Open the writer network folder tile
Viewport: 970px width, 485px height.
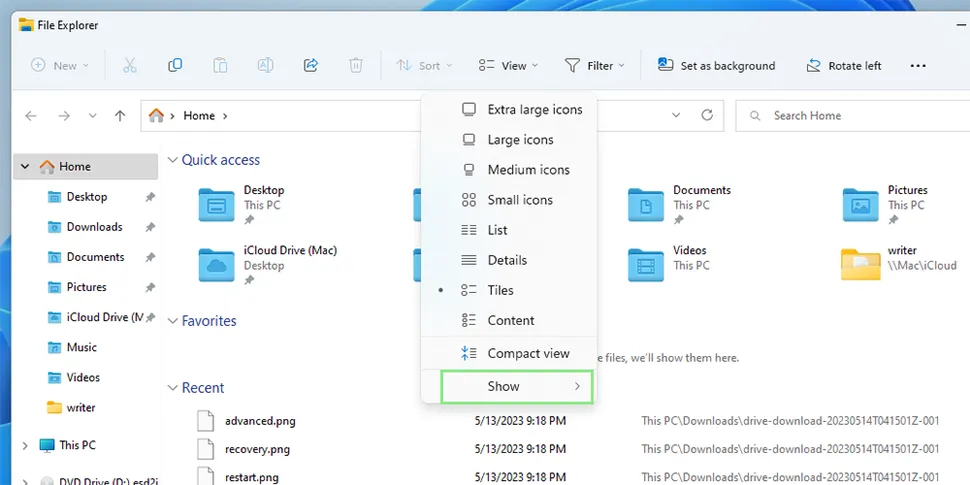pos(899,265)
